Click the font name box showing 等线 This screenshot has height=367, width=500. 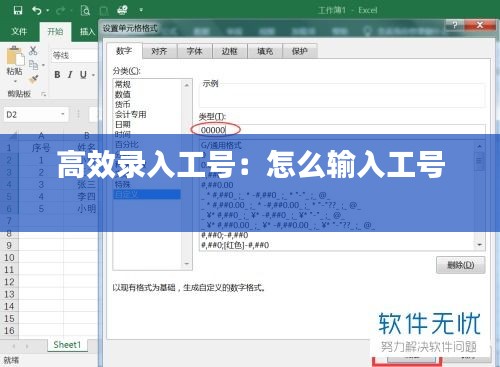click(x=74, y=55)
